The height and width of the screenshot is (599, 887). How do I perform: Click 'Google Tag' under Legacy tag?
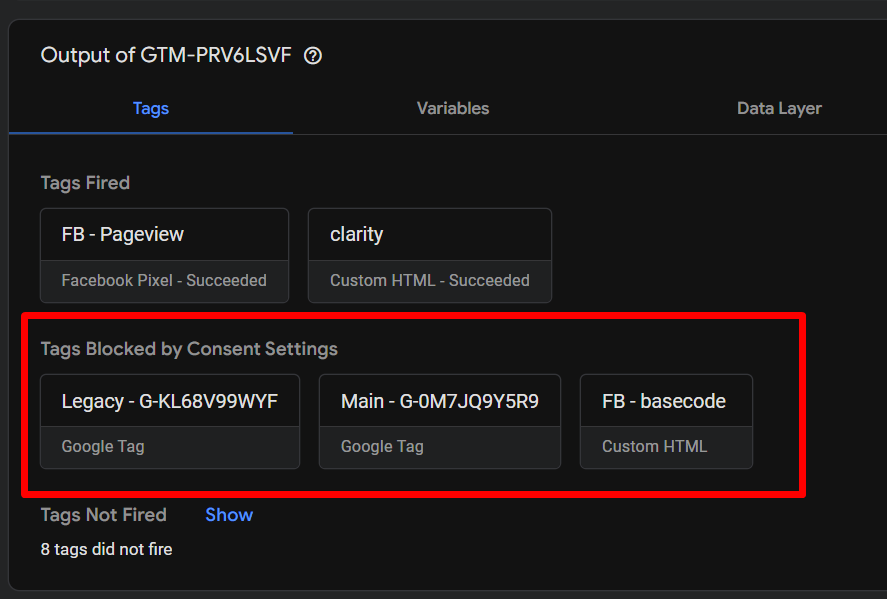point(103,447)
